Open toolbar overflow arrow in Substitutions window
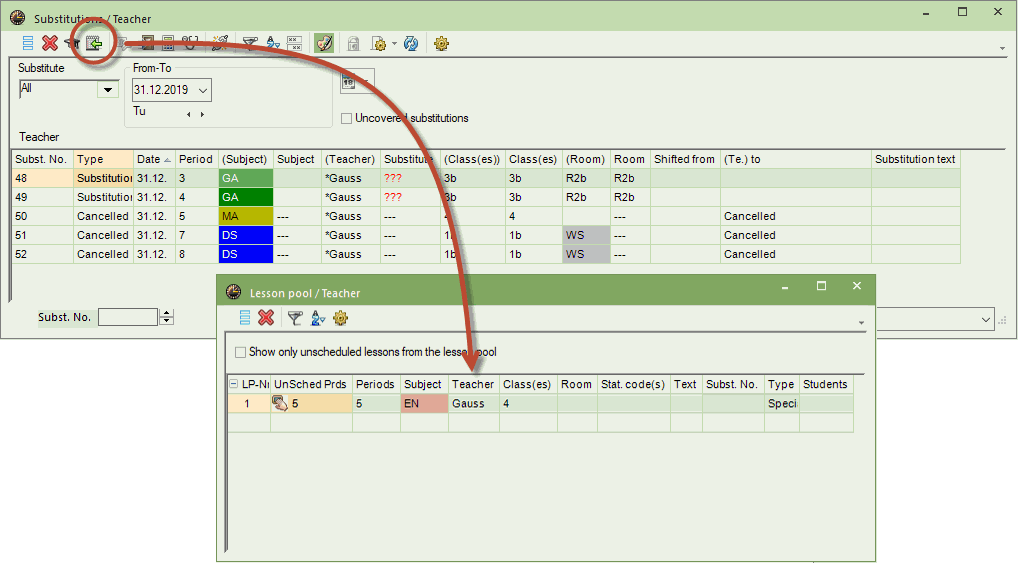Image resolution: width=1018 pixels, height=575 pixels. pos(1002,48)
